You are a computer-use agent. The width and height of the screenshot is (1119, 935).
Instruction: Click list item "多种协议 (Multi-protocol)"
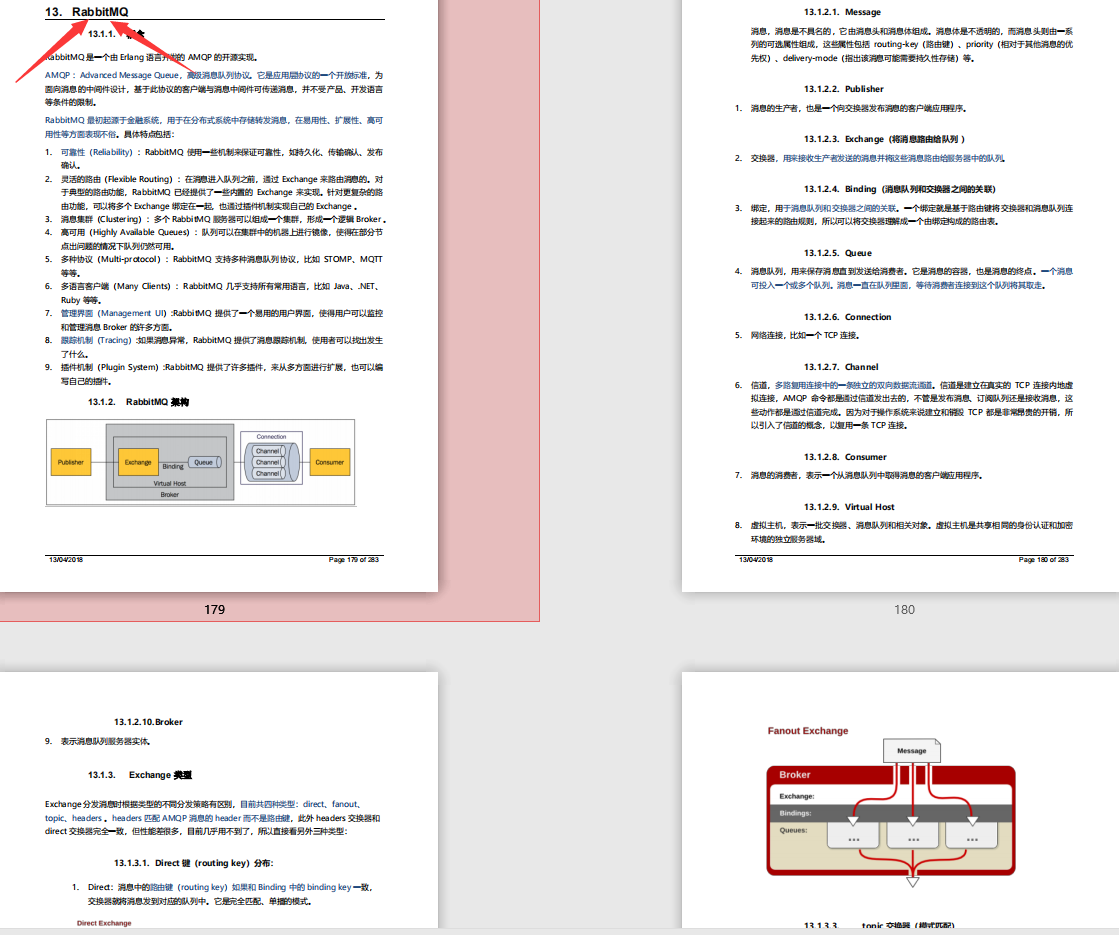coord(111,259)
